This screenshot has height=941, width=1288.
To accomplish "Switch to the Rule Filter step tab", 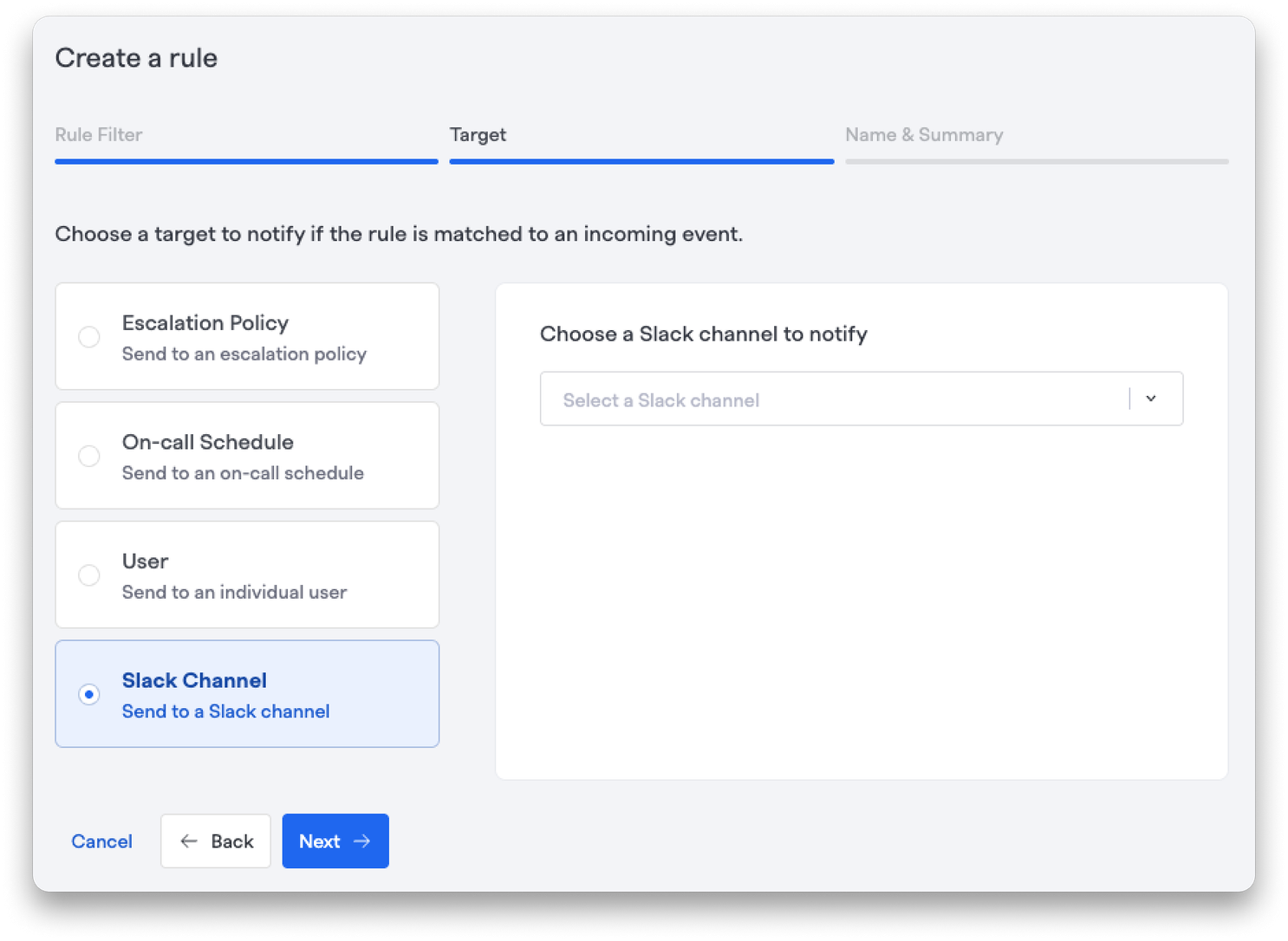I will tap(99, 135).
